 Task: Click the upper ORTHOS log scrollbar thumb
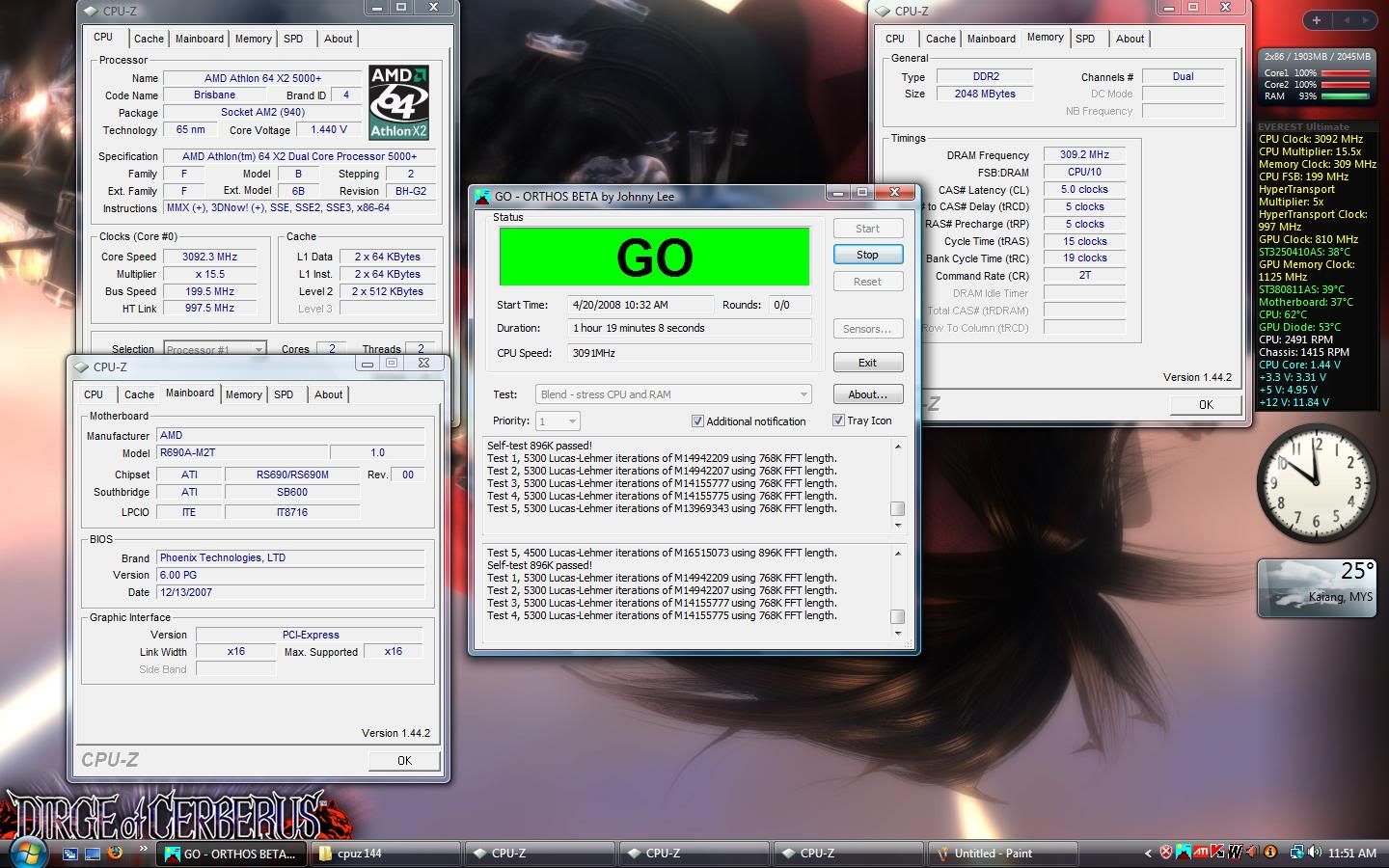point(897,508)
